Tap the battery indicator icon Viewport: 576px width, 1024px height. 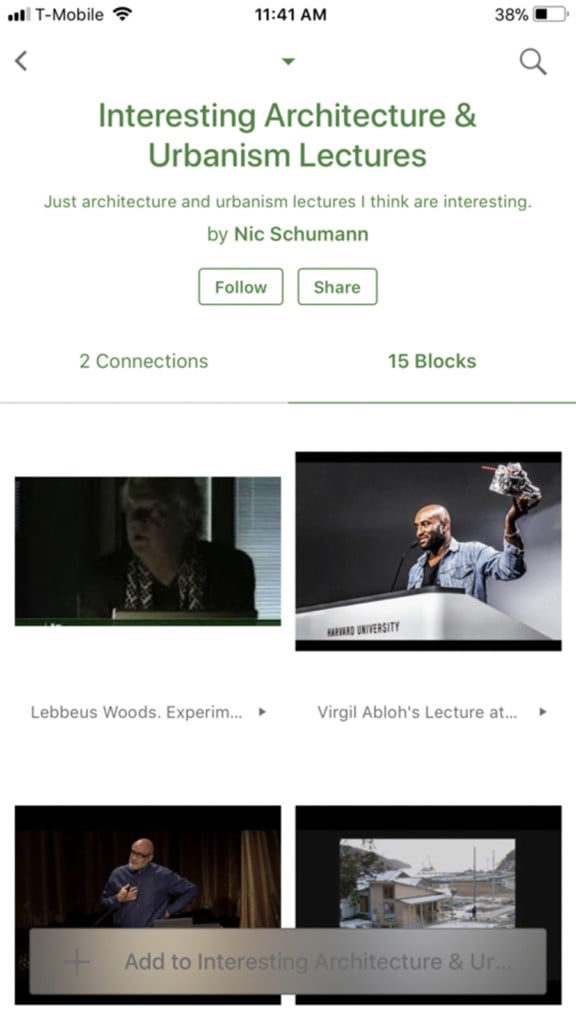[551, 14]
